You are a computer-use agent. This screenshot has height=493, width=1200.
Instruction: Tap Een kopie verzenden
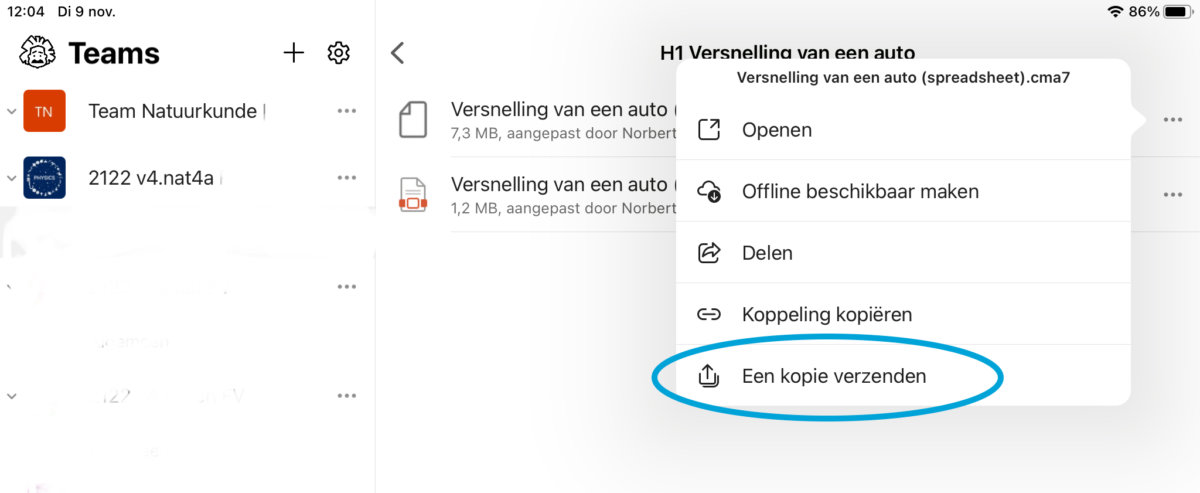833,377
